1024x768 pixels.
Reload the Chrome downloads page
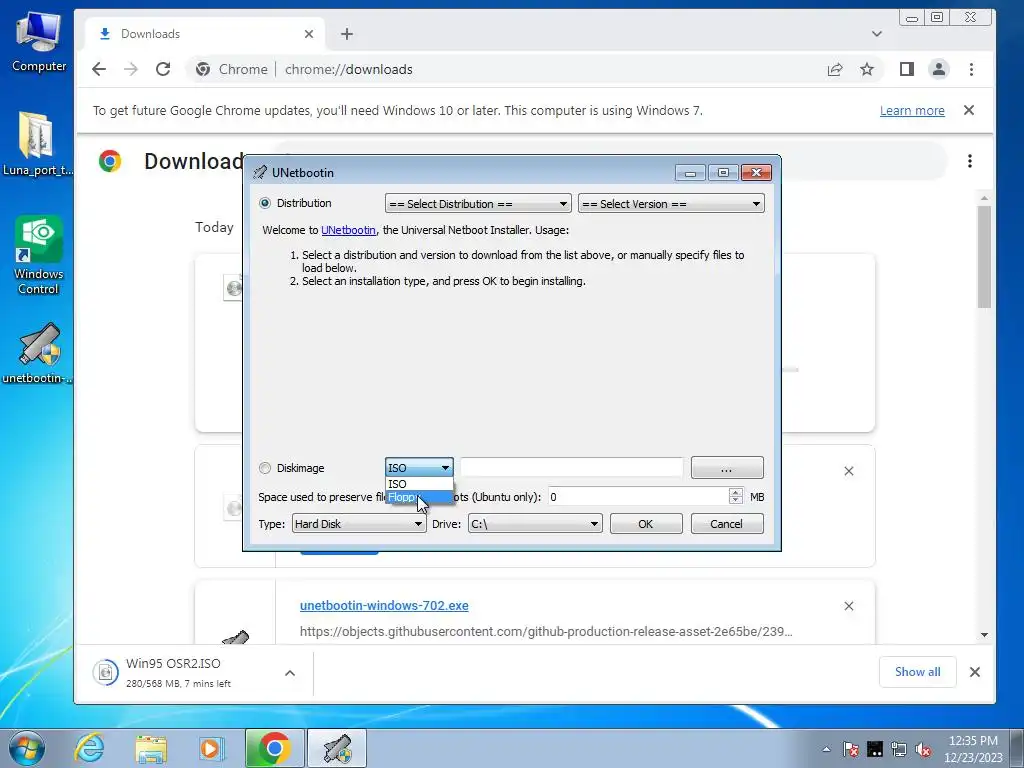pyautogui.click(x=163, y=69)
